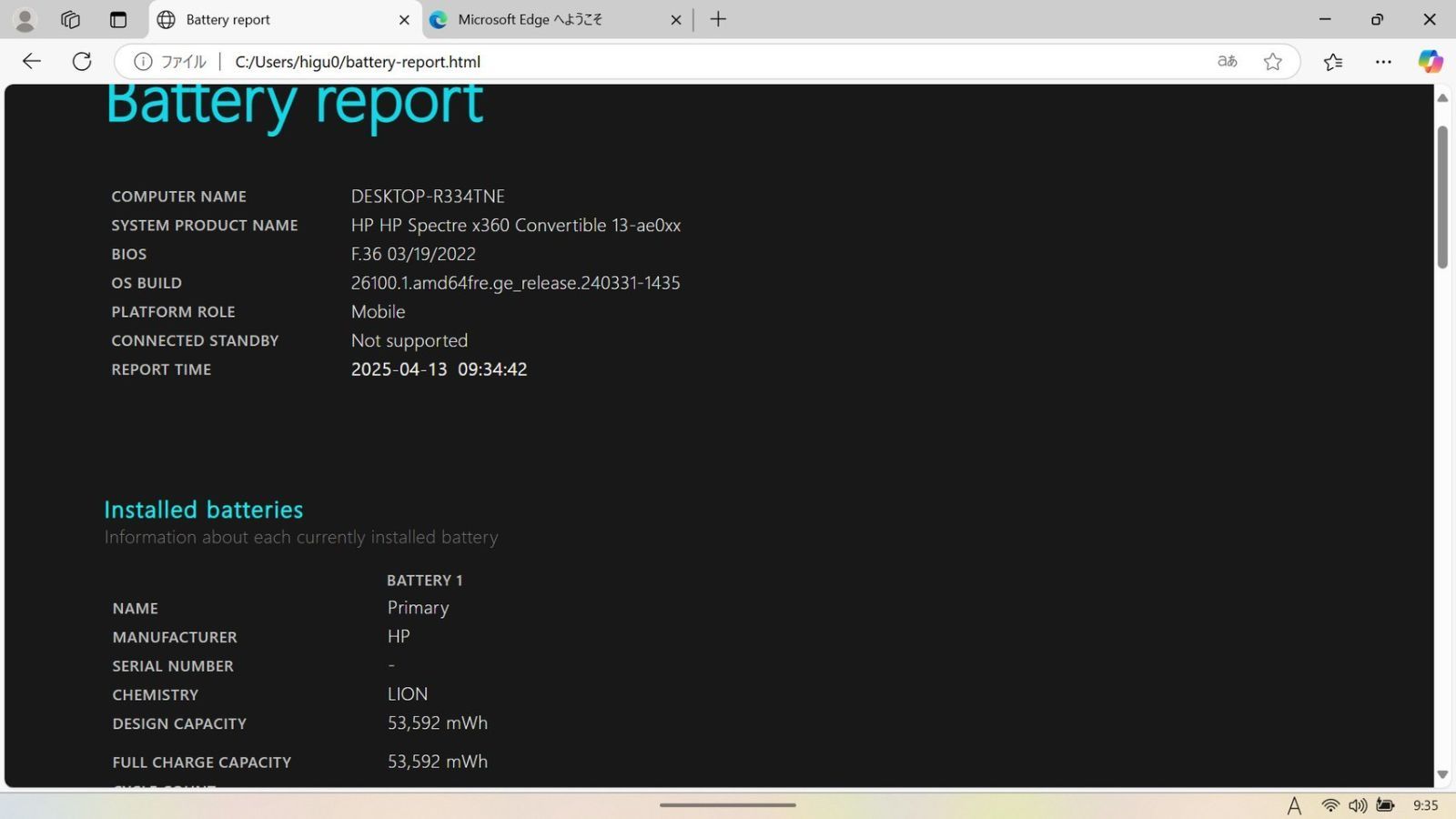Open the battery status tray icon
This screenshot has height=819, width=1456.
(1385, 805)
